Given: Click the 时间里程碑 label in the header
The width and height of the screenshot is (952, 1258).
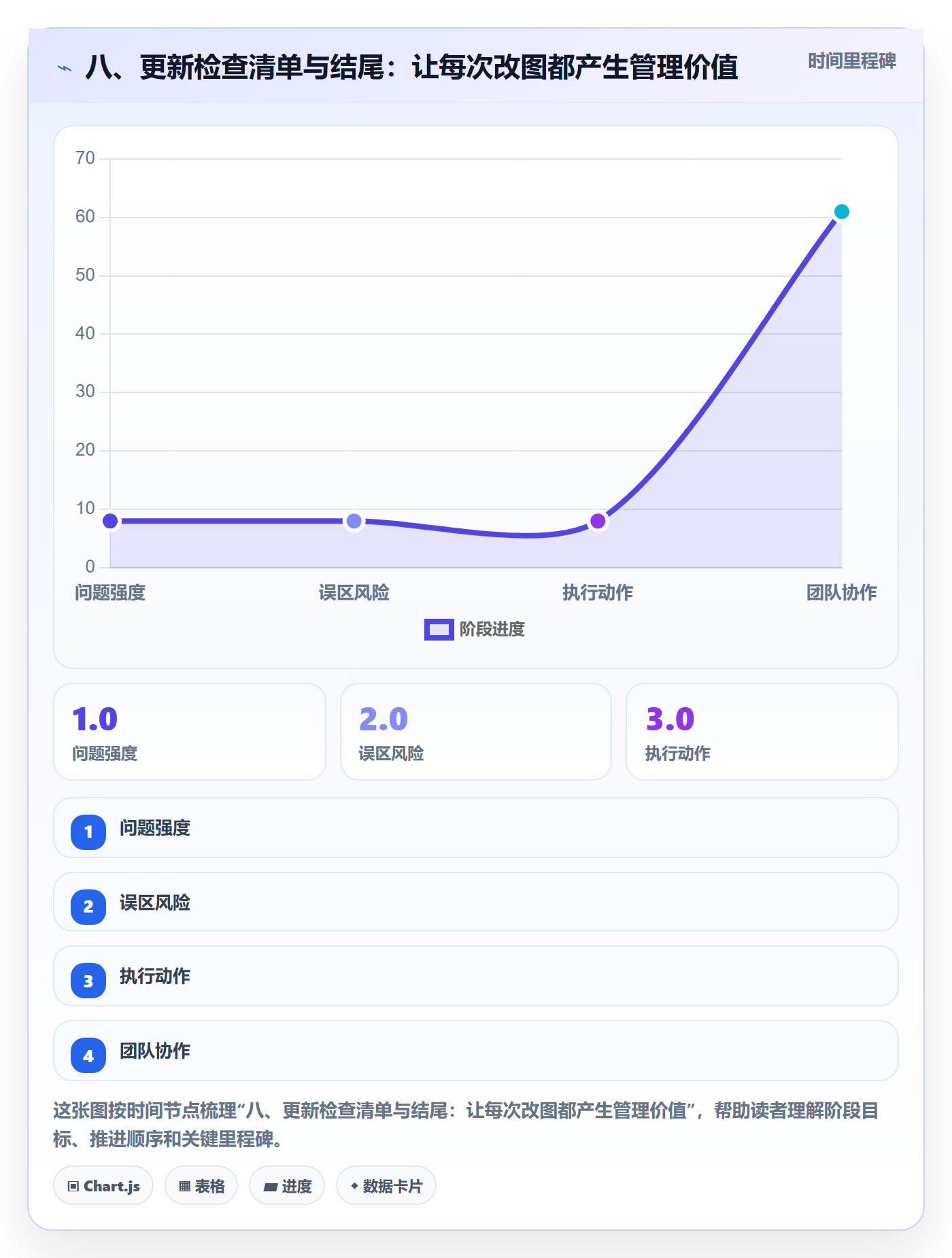Looking at the screenshot, I should pyautogui.click(x=851, y=61).
